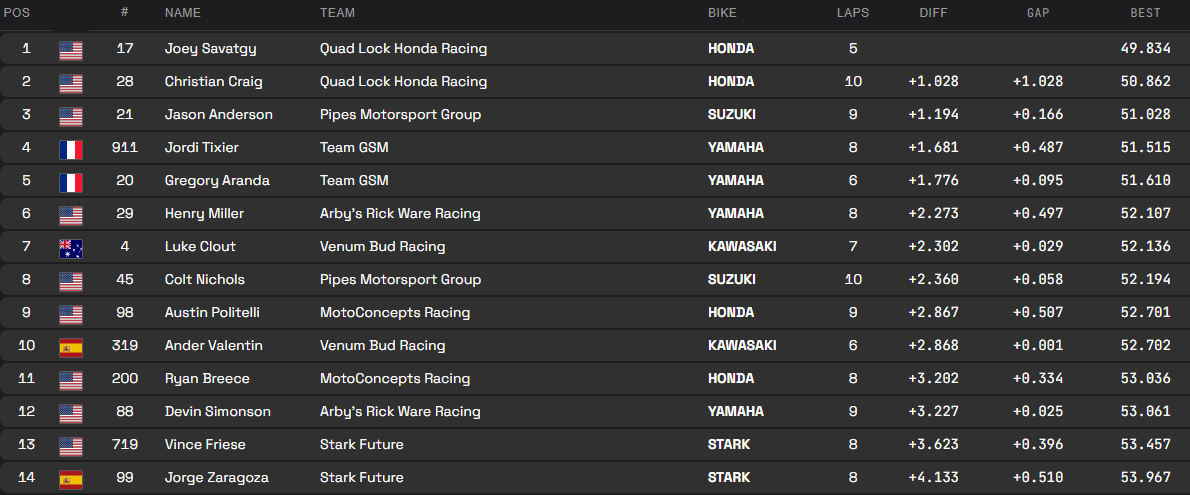Click the US flag beside Vince Friese

(70, 445)
